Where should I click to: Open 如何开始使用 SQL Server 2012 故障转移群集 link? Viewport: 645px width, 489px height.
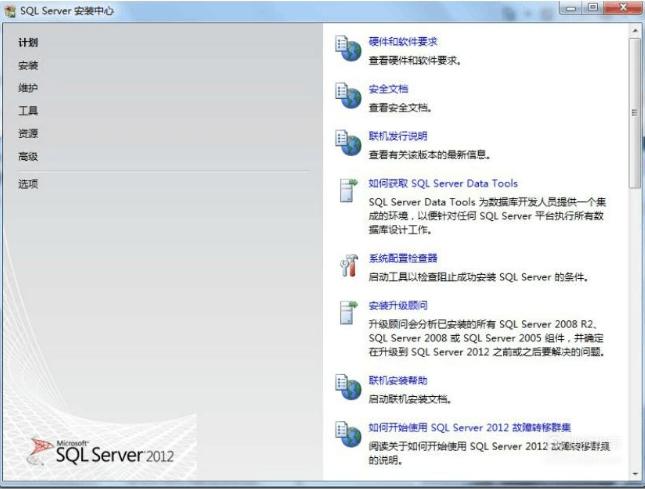click(x=469, y=428)
